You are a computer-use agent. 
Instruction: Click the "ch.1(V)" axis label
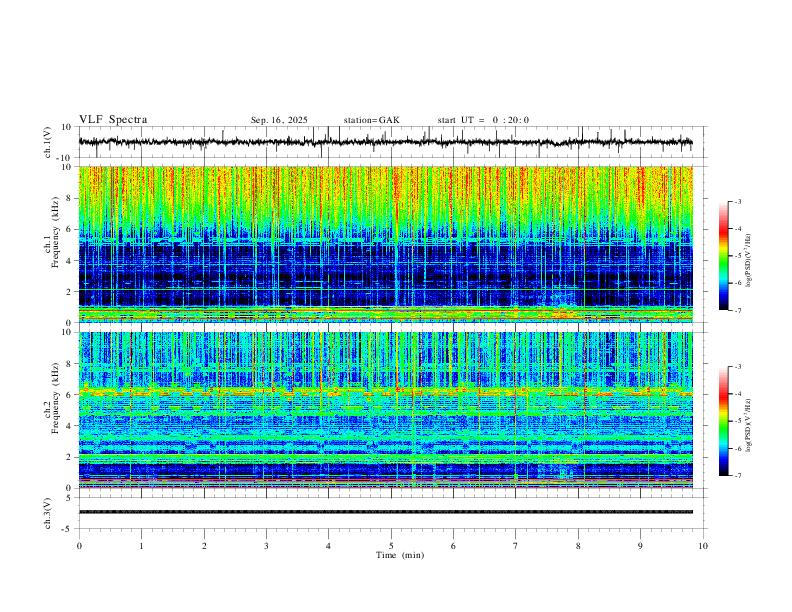[x=48, y=142]
